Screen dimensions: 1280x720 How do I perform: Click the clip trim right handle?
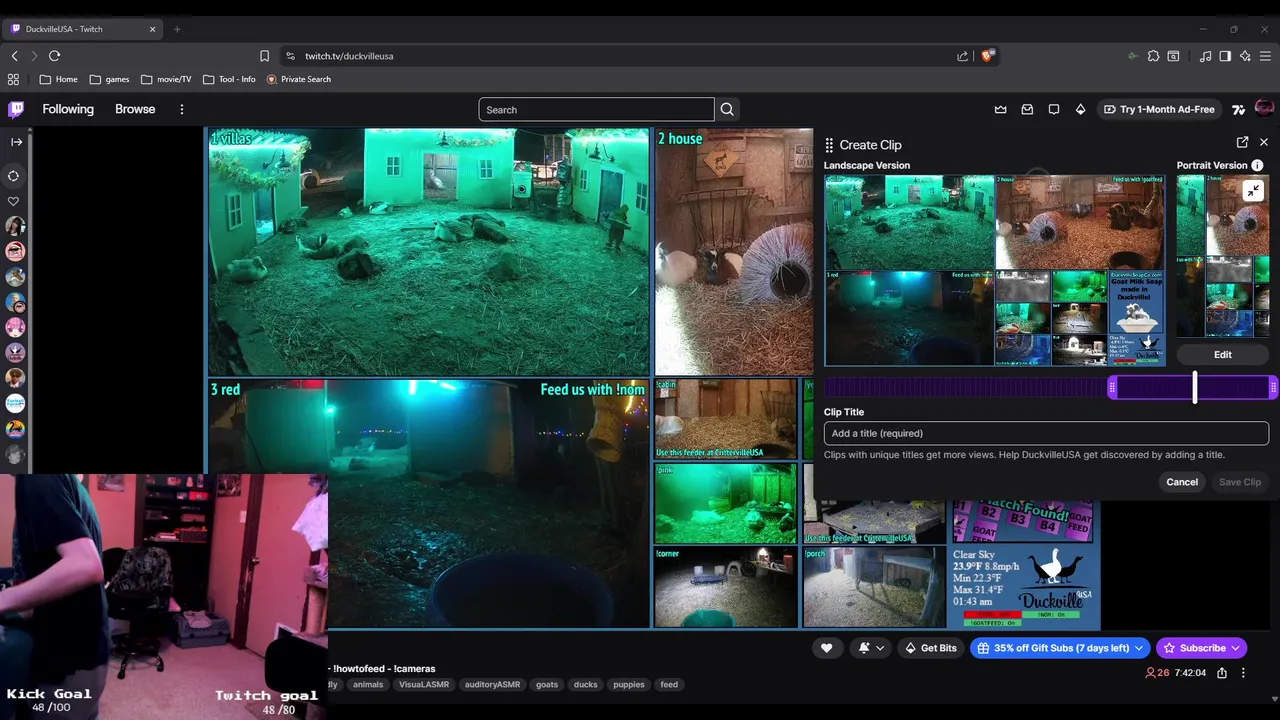(1273, 387)
